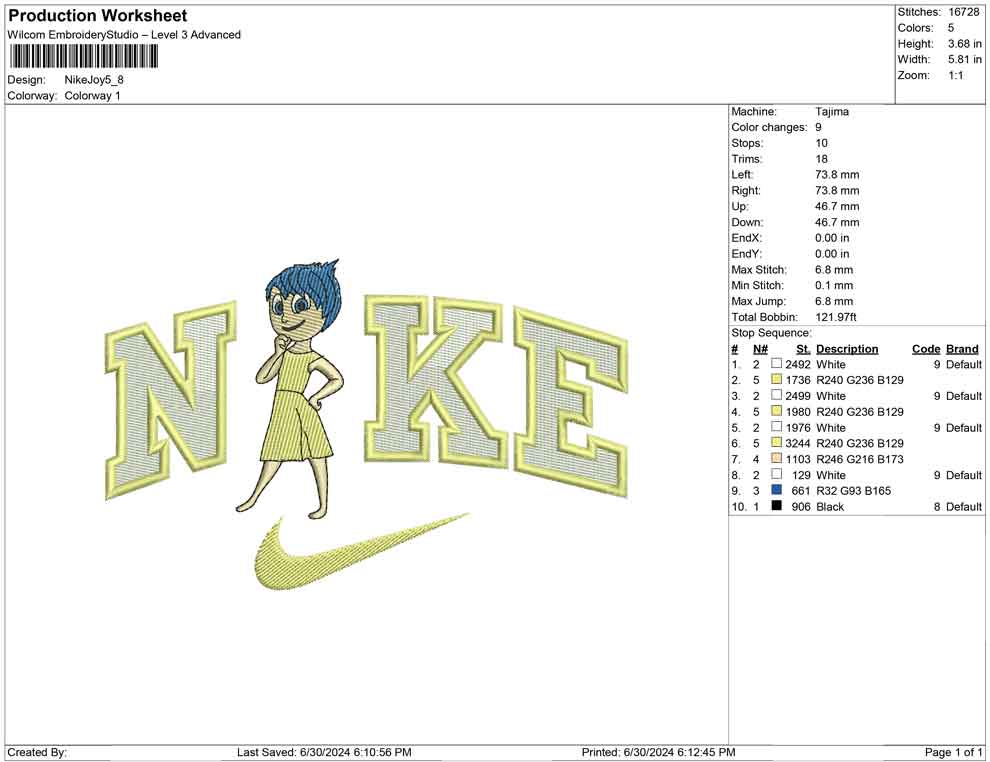Image resolution: width=990 pixels, height=762 pixels.
Task: Click the 'Description' column header
Action: 847,349
